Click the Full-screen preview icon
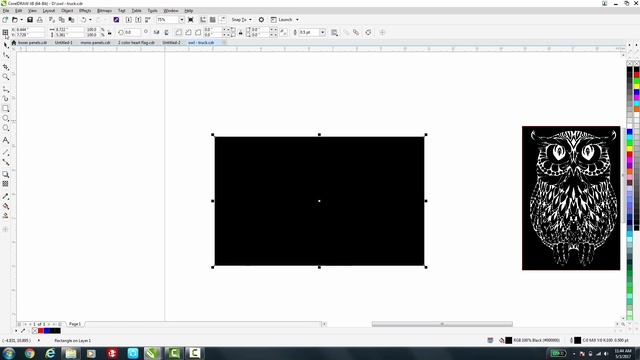Screen dimensions: 640x360 191,20
